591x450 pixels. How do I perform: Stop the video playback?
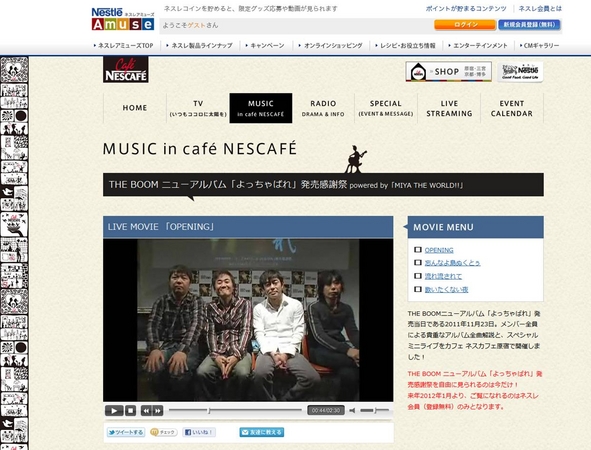130,410
